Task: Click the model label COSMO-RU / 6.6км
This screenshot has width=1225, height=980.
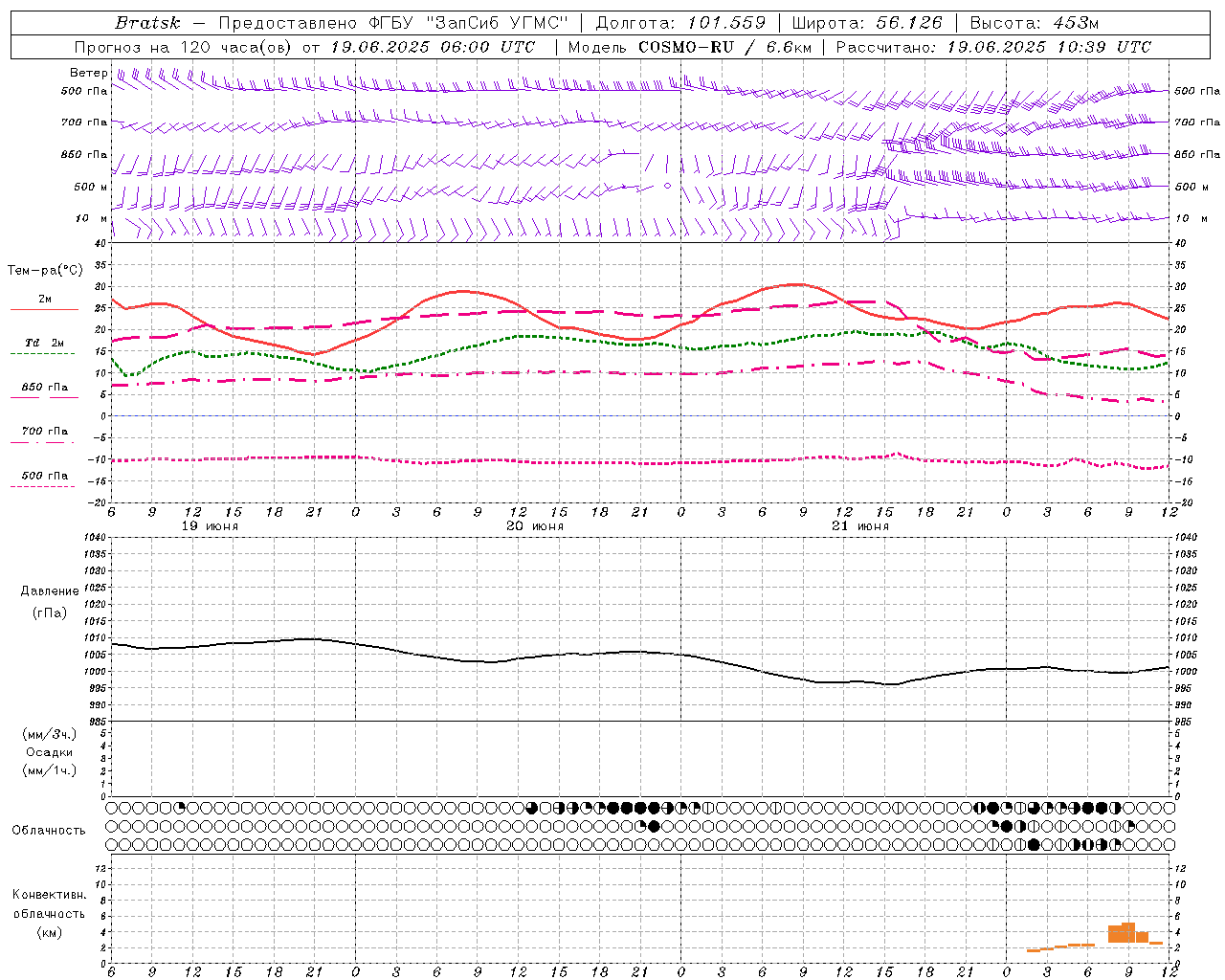Action: click(x=724, y=47)
